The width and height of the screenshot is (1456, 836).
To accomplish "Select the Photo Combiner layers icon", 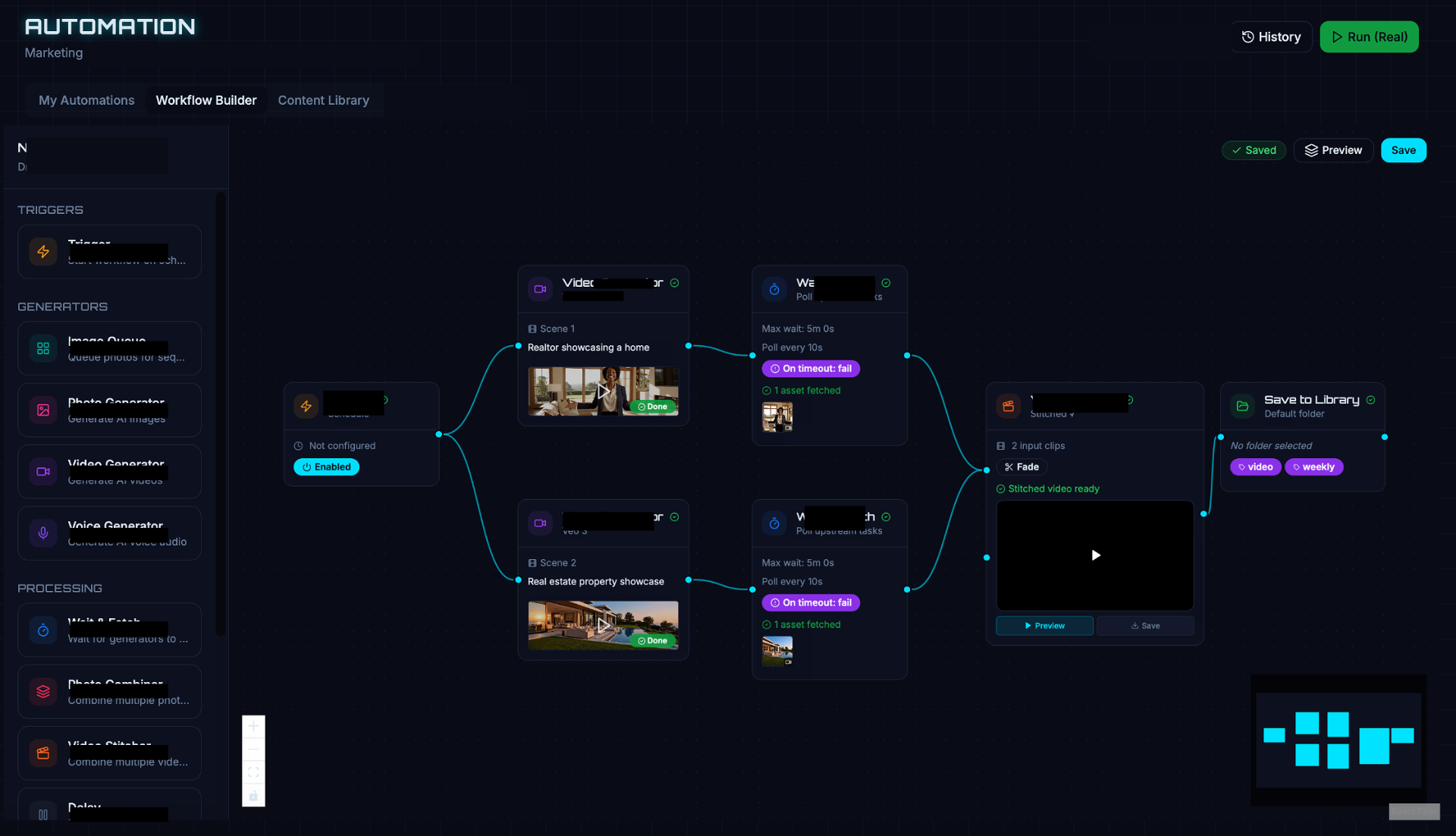I will click(x=43, y=691).
